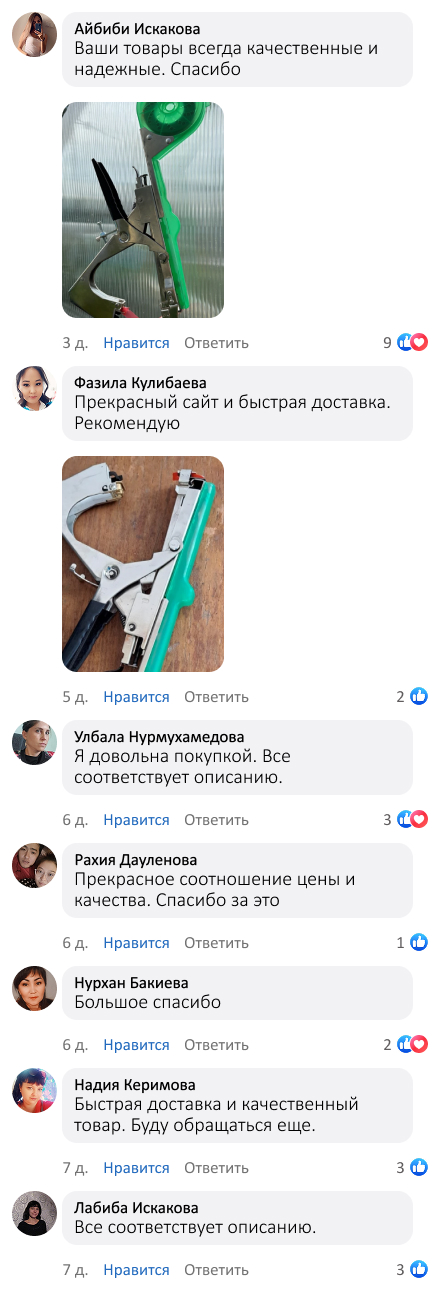
Task: Click the name Нурхан Бакиева
Action: click(132, 983)
